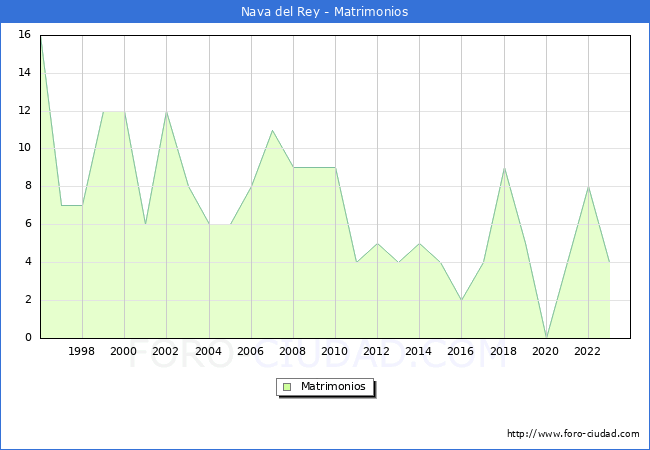Viewport: 650px width, 450px height.
Task: Click the 10 value on the y-axis
Action: pyautogui.click(x=24, y=148)
